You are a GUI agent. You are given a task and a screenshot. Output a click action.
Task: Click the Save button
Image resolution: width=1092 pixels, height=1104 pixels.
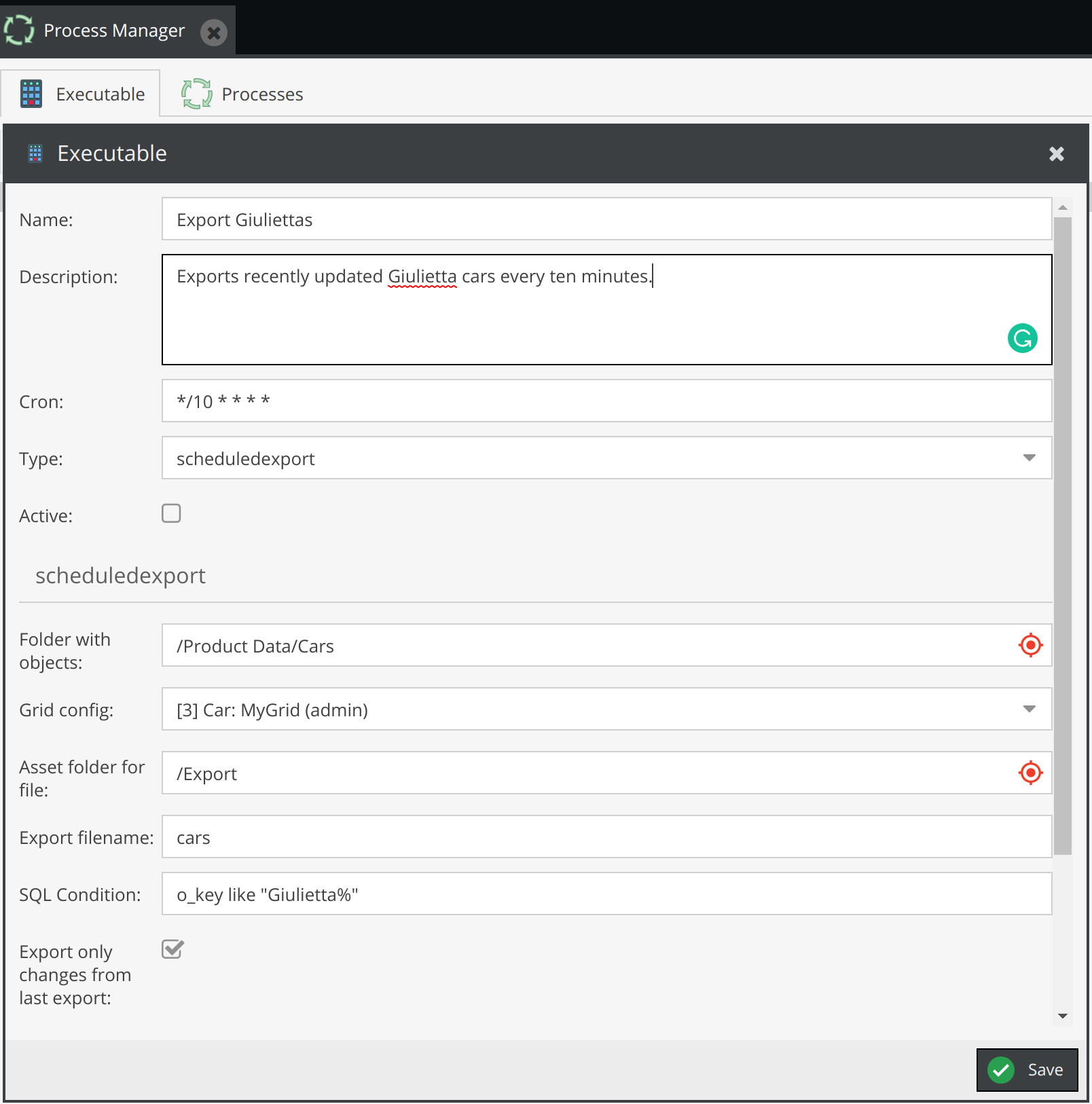tap(1027, 1070)
